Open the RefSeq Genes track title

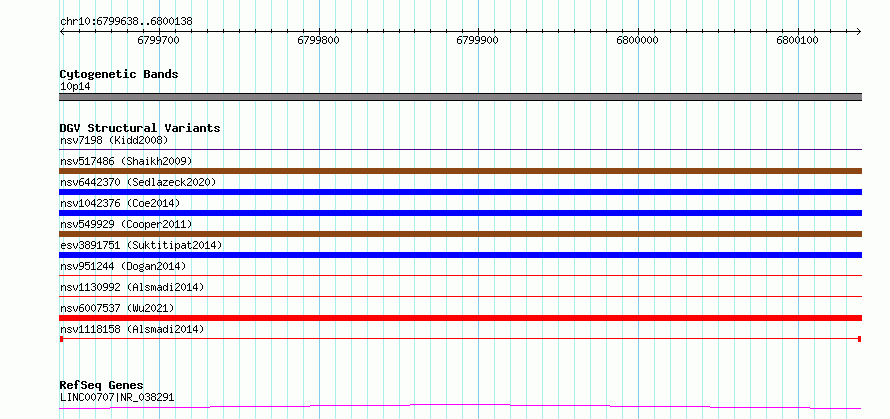tap(102, 386)
